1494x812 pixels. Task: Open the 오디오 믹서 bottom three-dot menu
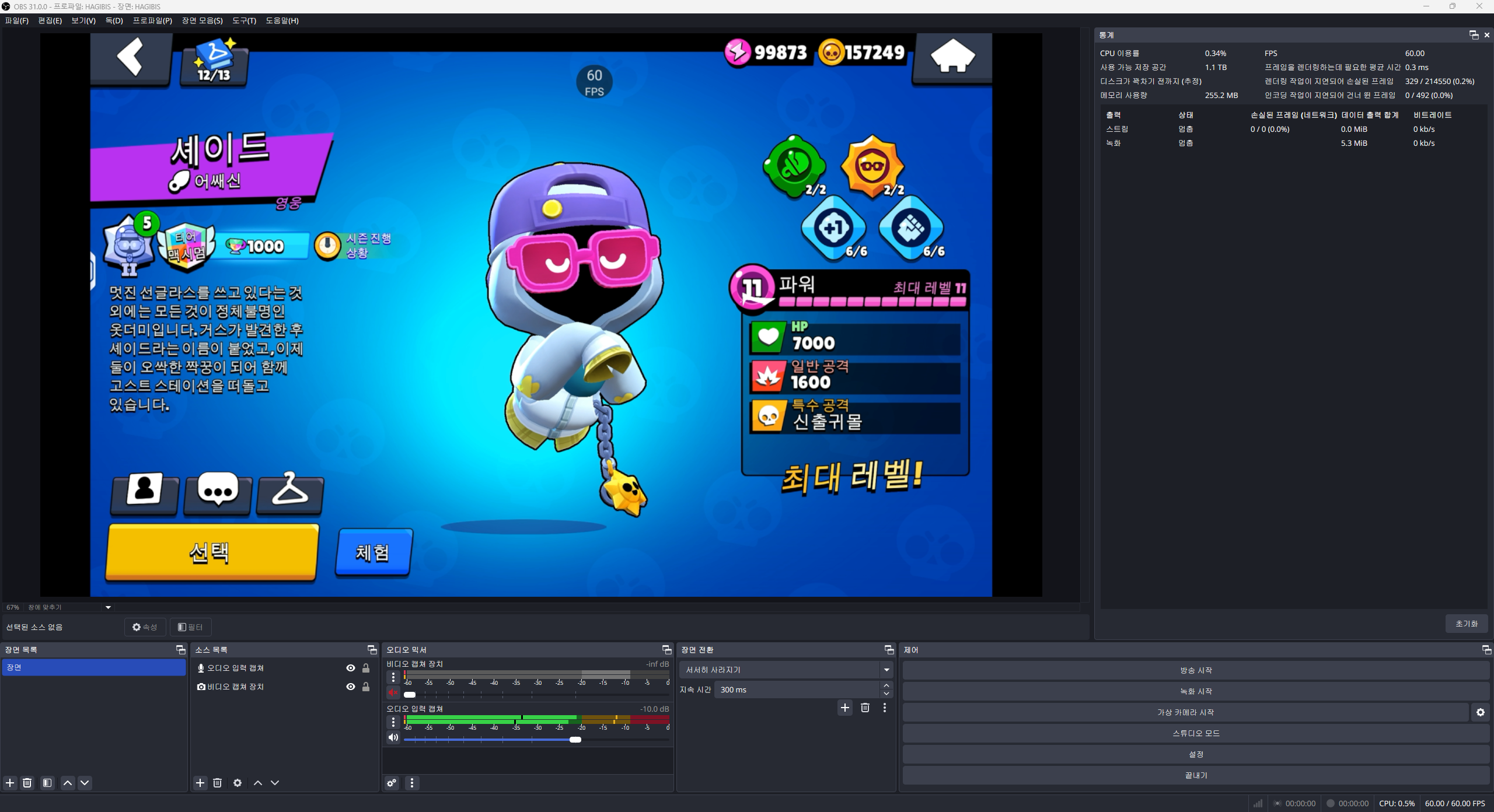tap(412, 783)
